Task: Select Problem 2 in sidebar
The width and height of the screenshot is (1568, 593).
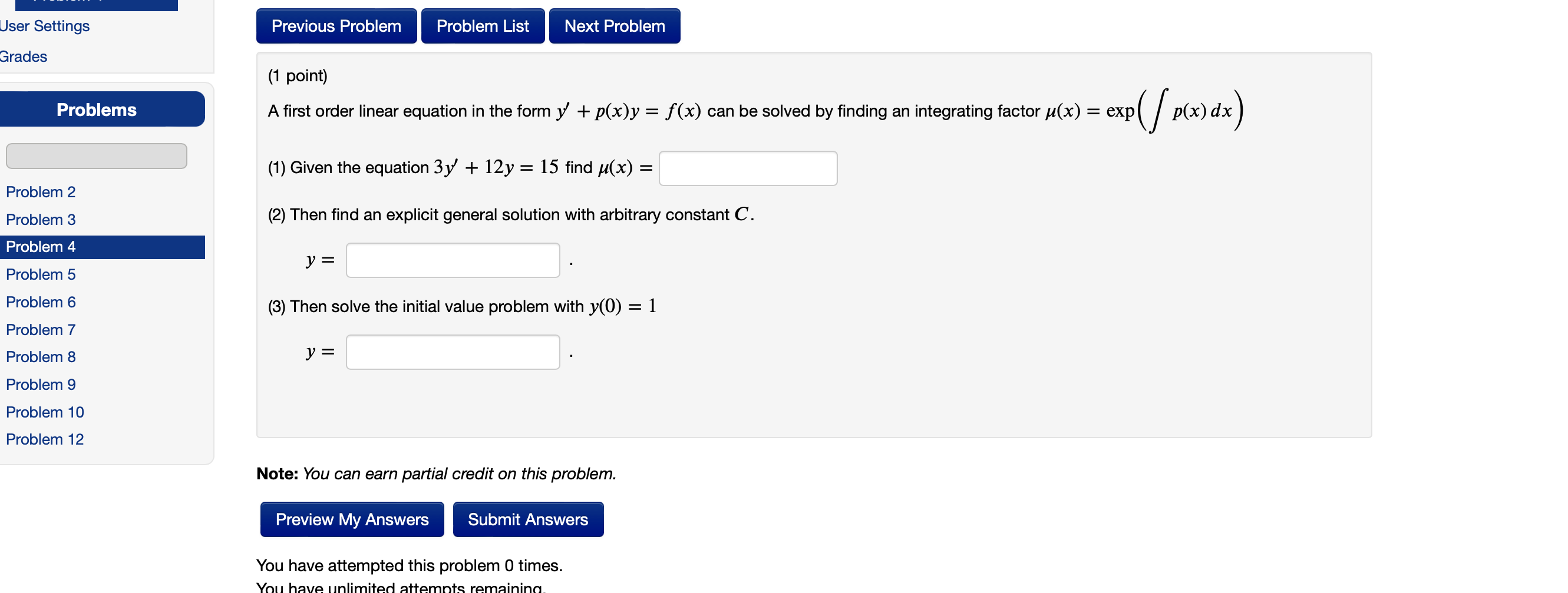Action: 41,192
